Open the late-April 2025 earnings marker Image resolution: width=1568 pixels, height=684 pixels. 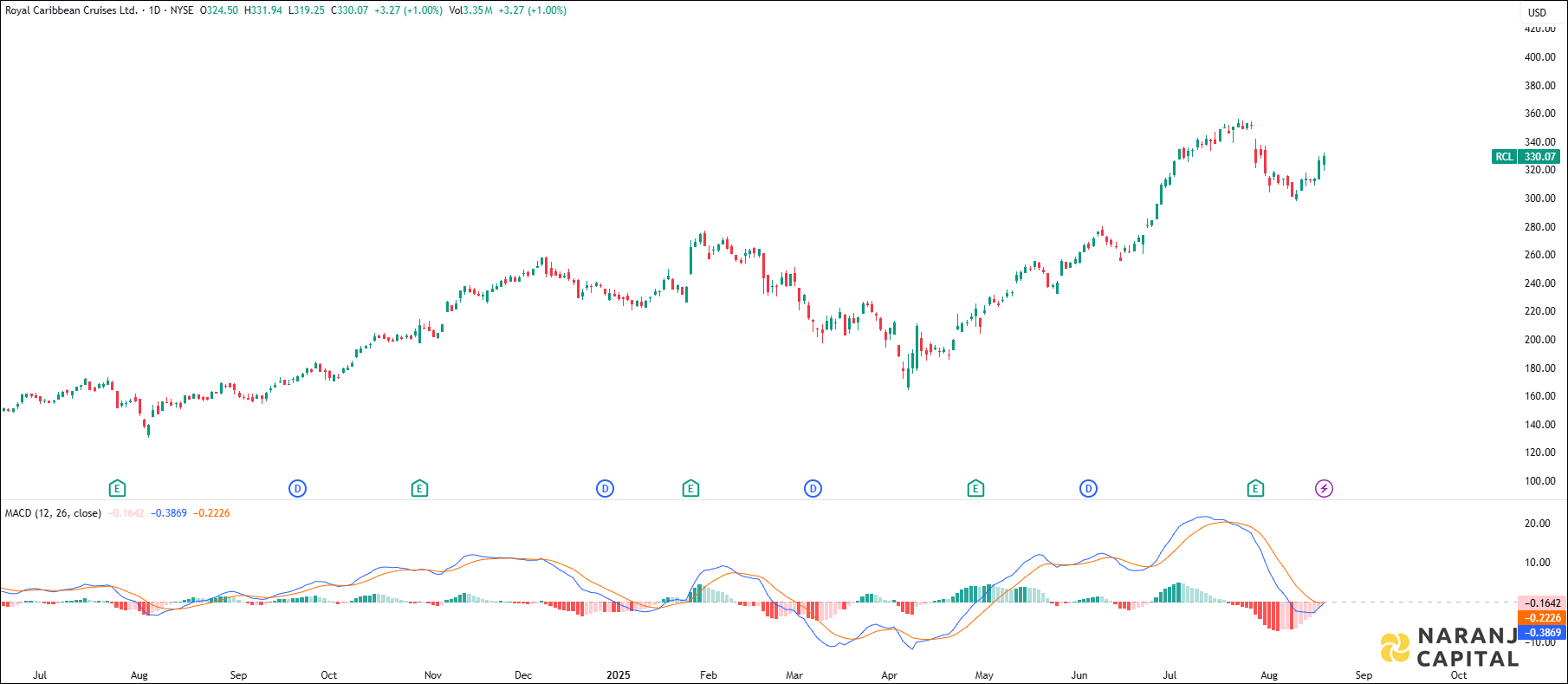[x=975, y=489]
